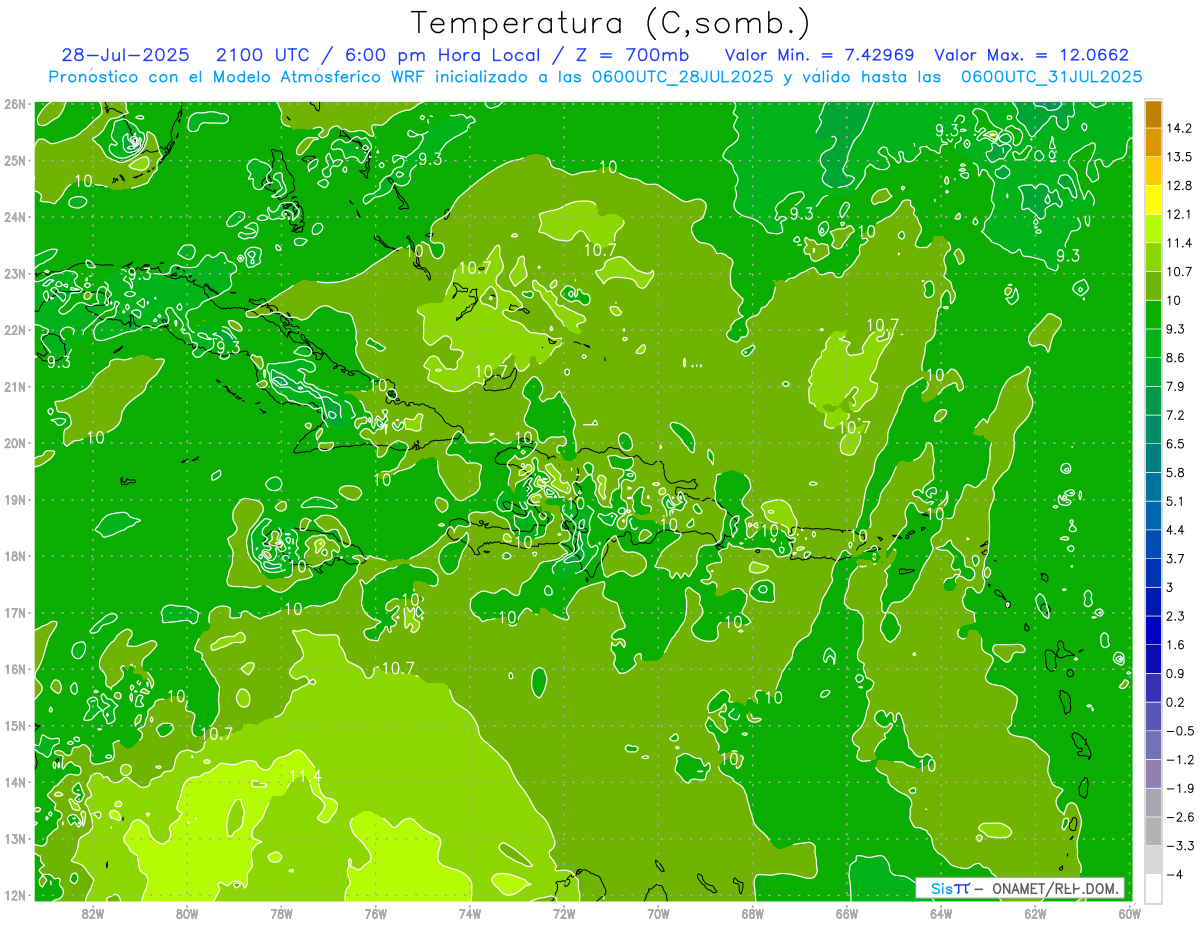
Task: Click the white swatch at color scale bottom
Action: 1153,887
